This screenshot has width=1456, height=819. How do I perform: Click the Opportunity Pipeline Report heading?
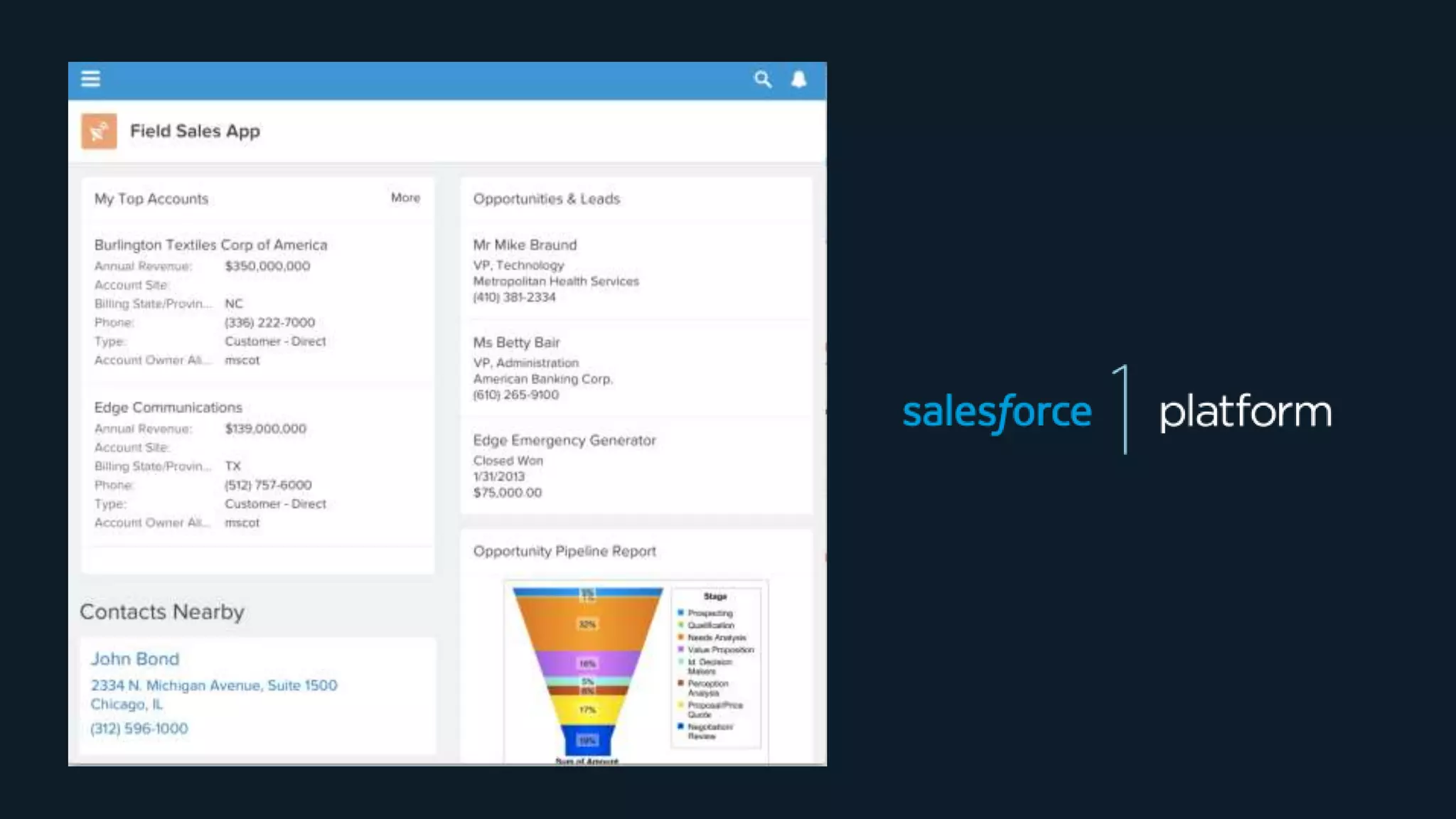564,551
